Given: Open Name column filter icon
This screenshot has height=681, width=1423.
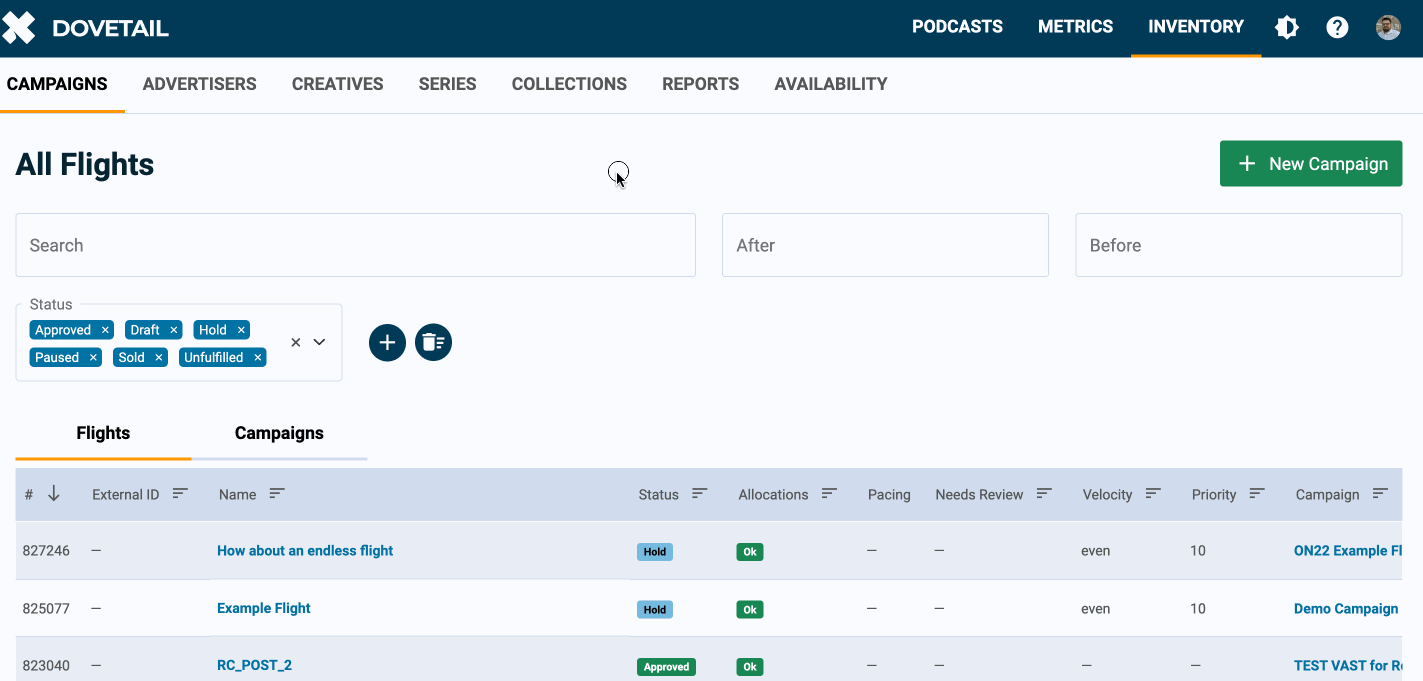Looking at the screenshot, I should point(277,494).
